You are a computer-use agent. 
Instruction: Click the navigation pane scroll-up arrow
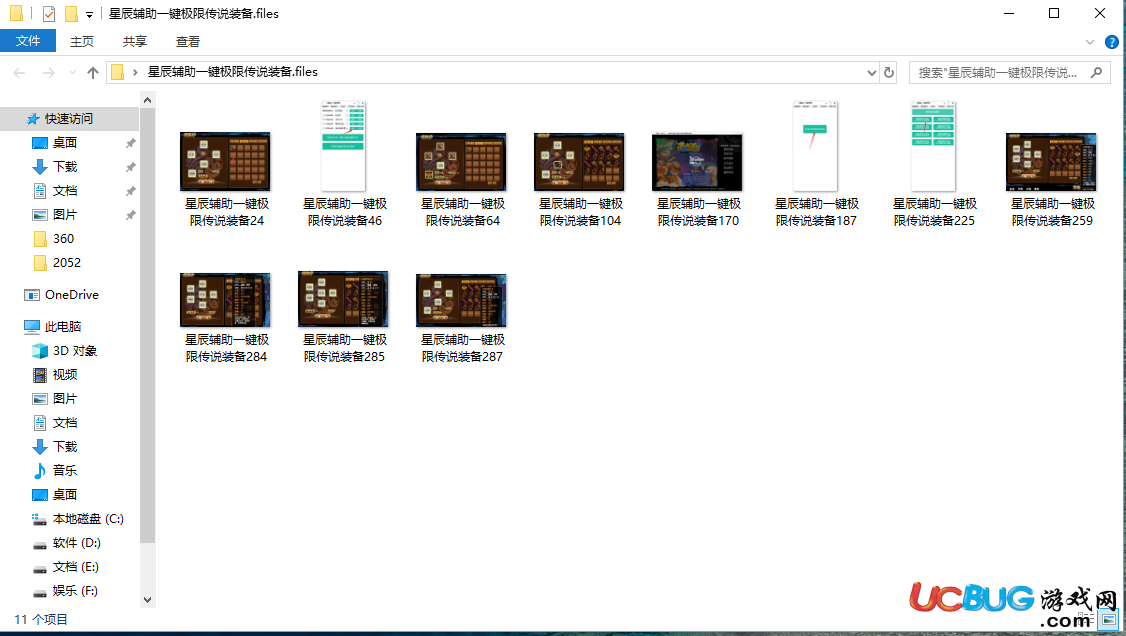click(147, 100)
